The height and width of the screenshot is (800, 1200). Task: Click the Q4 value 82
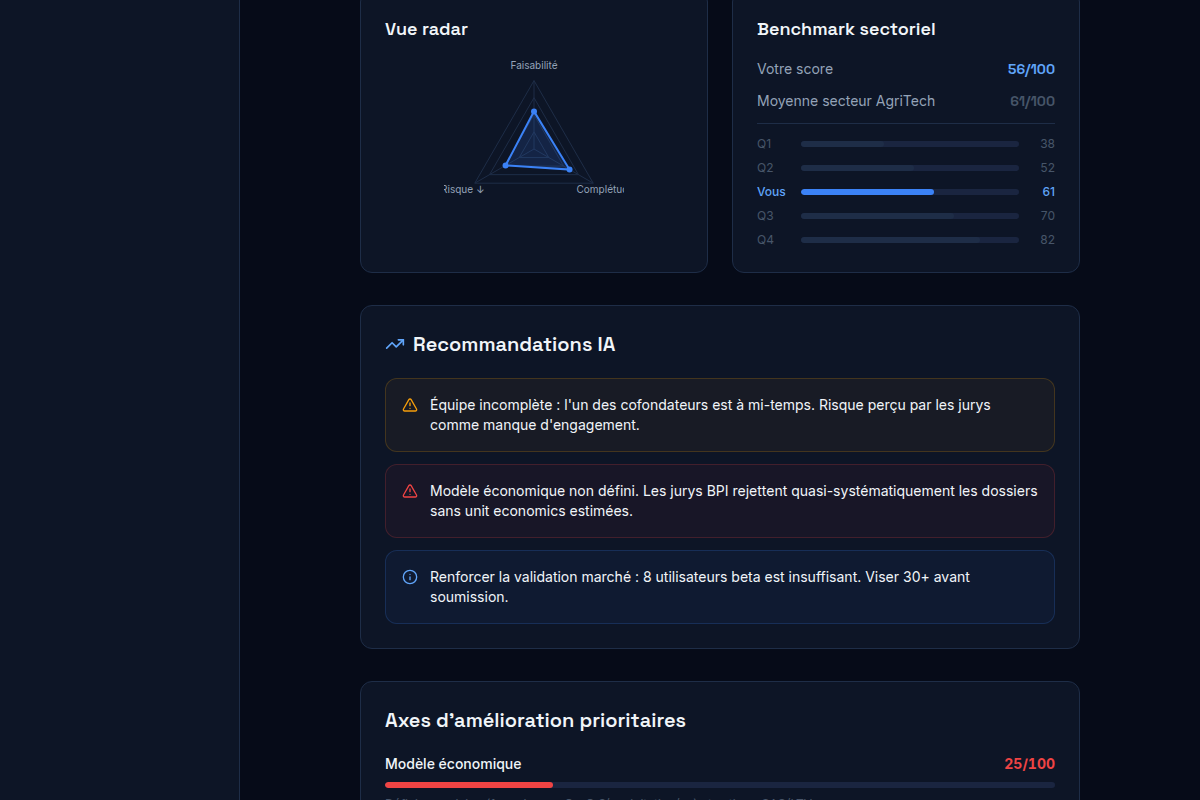tap(1047, 240)
